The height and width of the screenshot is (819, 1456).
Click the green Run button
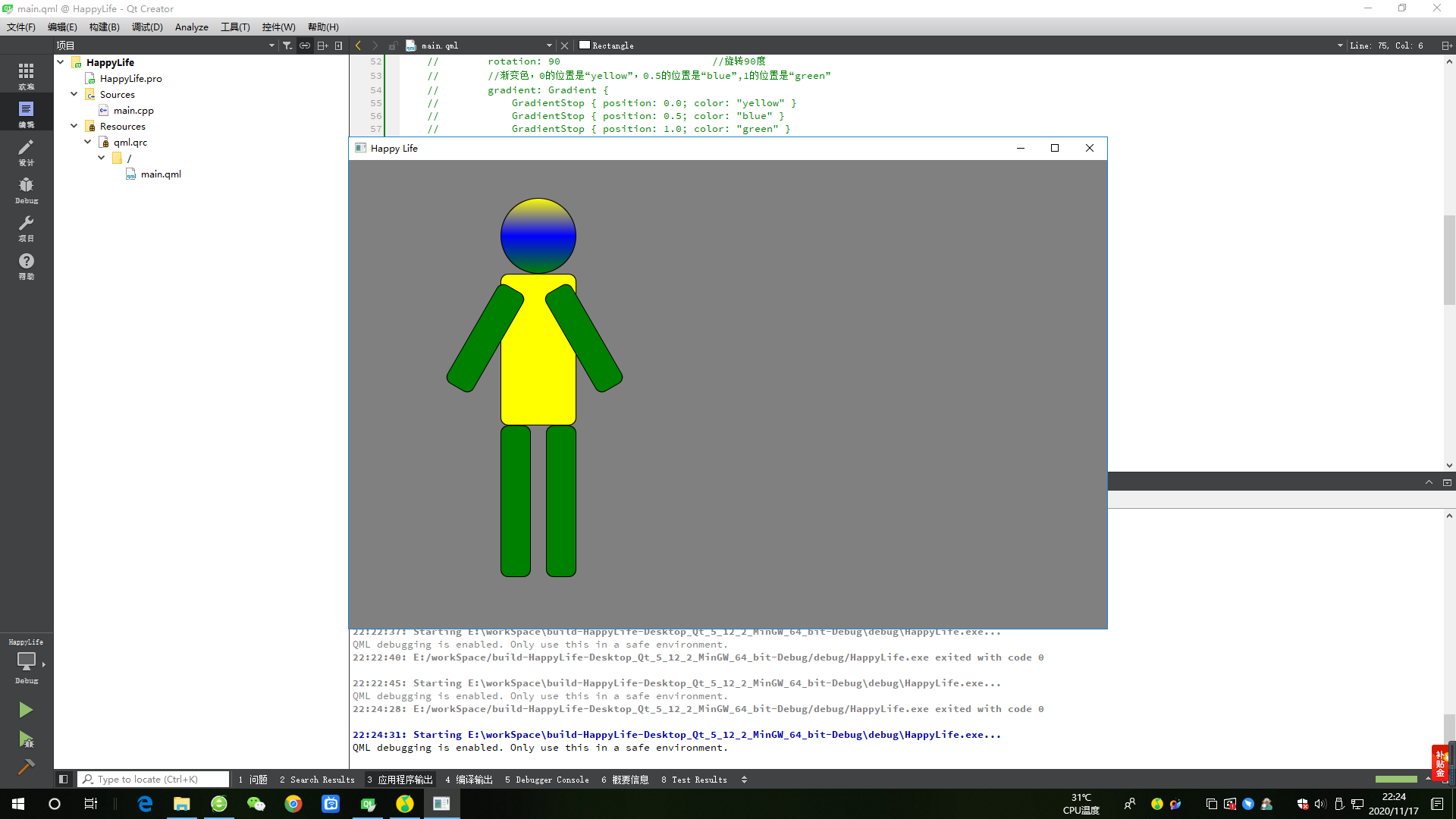tap(26, 710)
